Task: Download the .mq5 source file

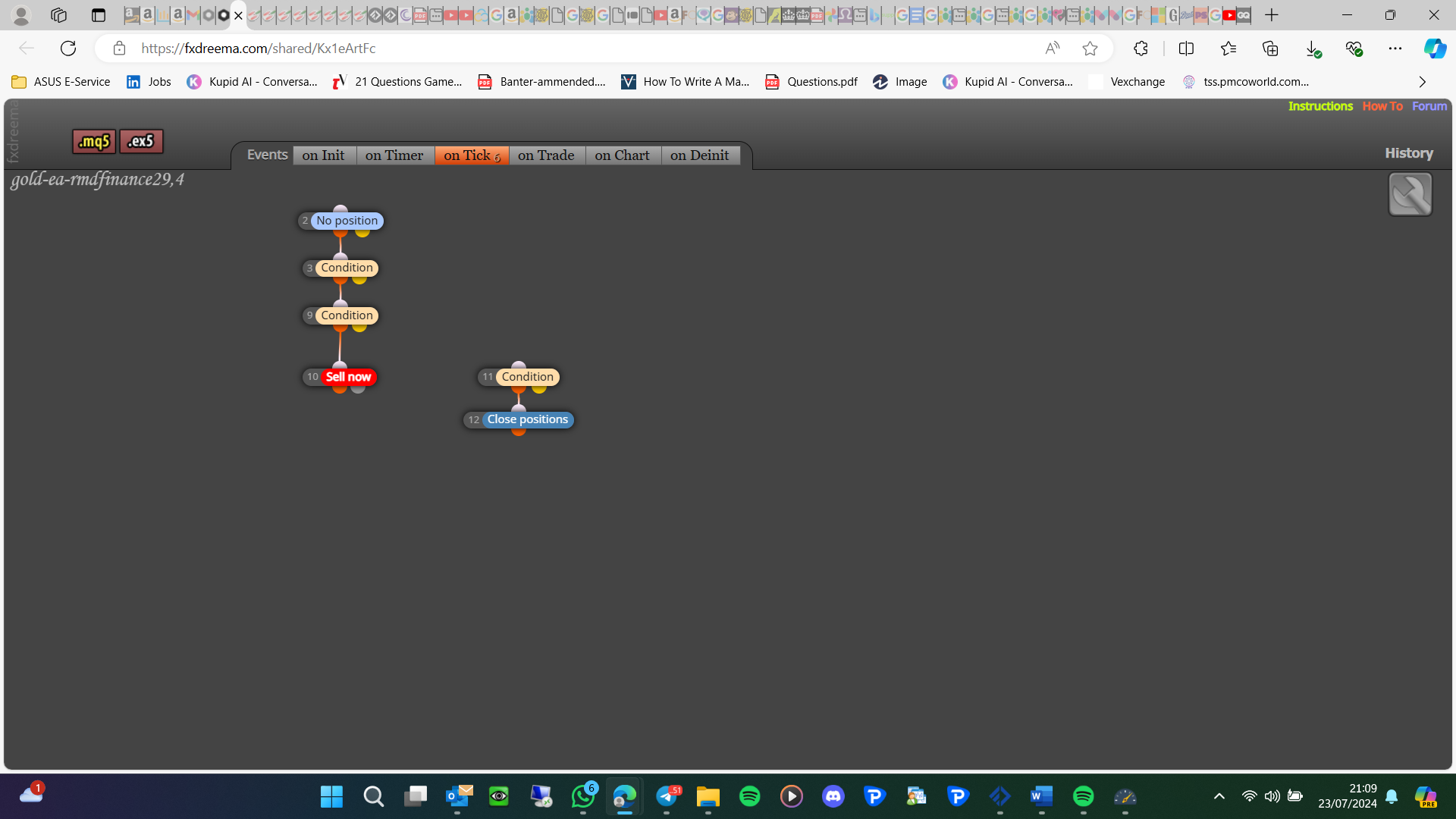Action: click(94, 141)
